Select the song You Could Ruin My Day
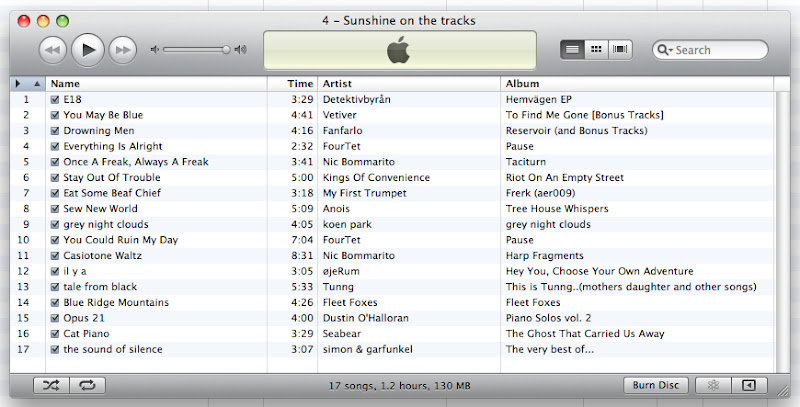 [120, 240]
